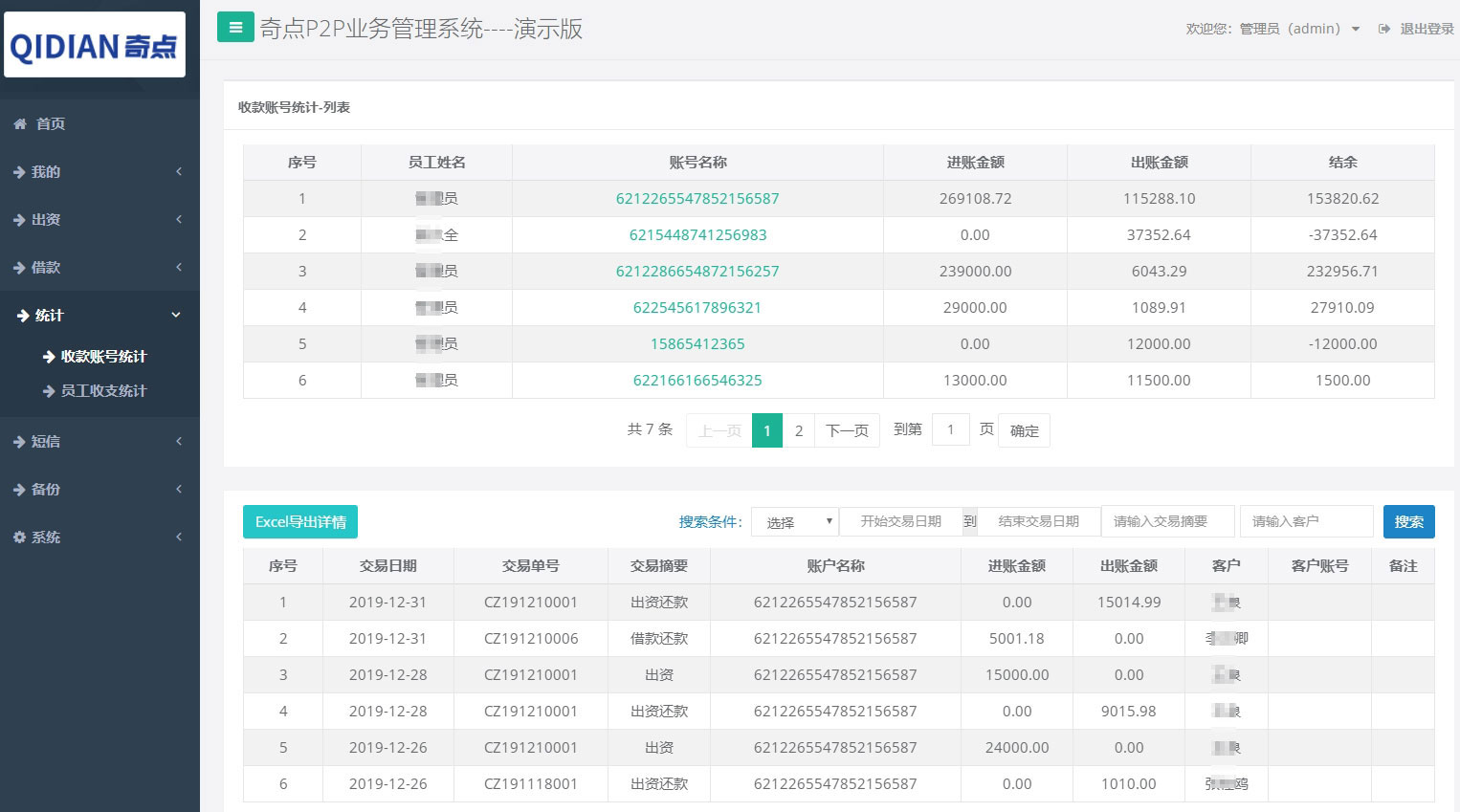Open the hamburger sidebar menu icon

pos(235,27)
